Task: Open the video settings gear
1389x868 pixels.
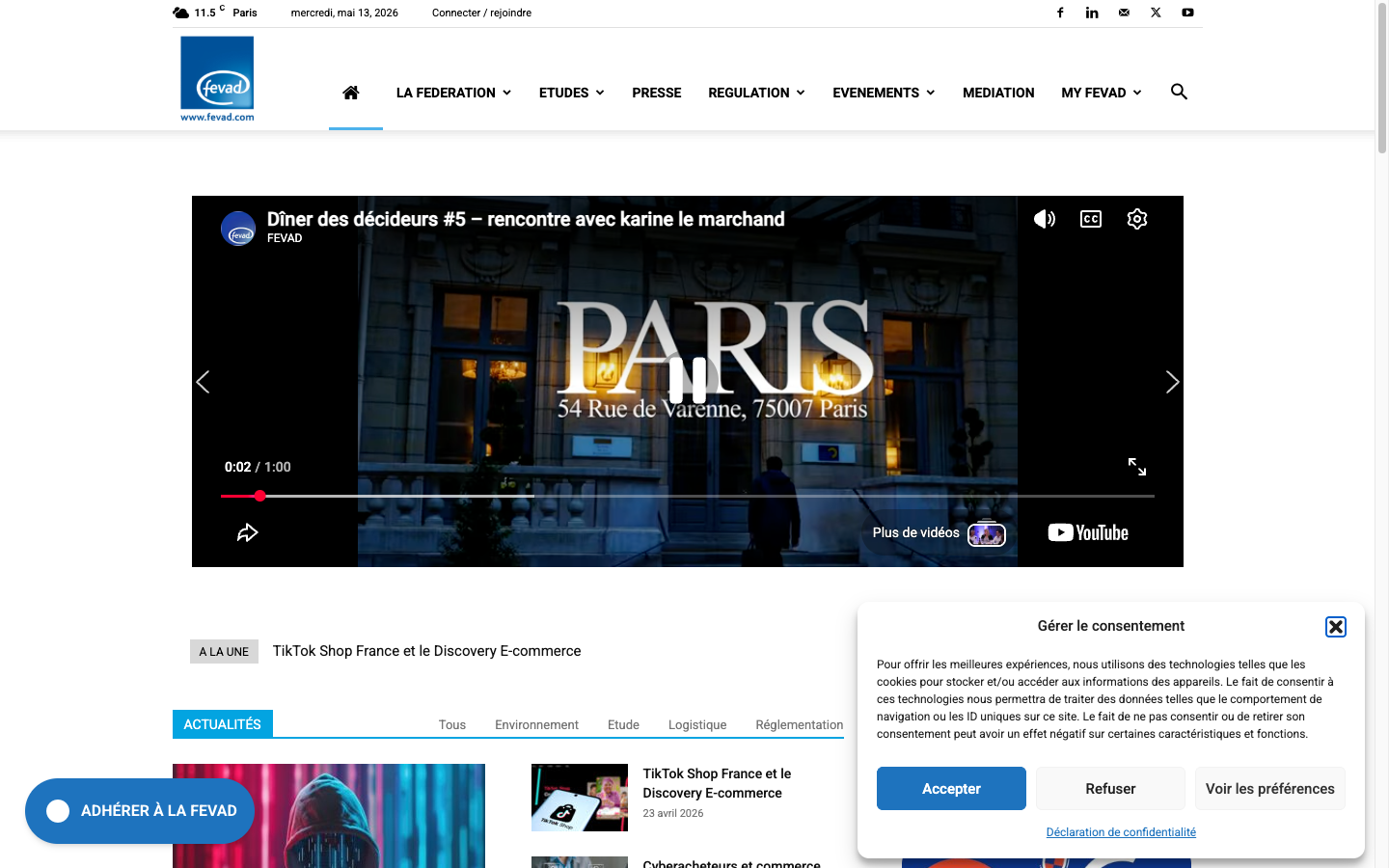Action: (x=1137, y=219)
